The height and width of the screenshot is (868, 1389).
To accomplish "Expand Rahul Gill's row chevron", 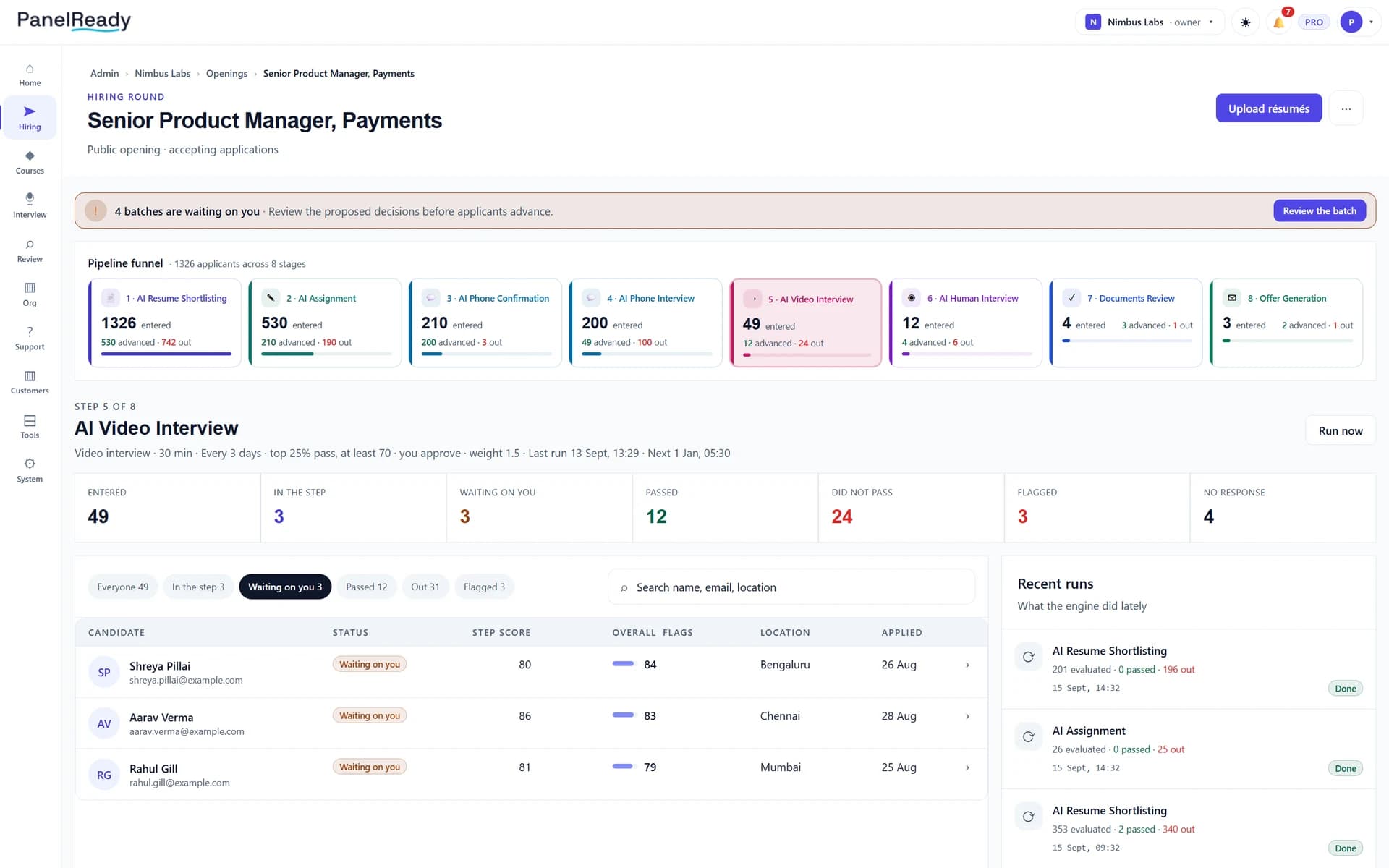I will tap(967, 767).
